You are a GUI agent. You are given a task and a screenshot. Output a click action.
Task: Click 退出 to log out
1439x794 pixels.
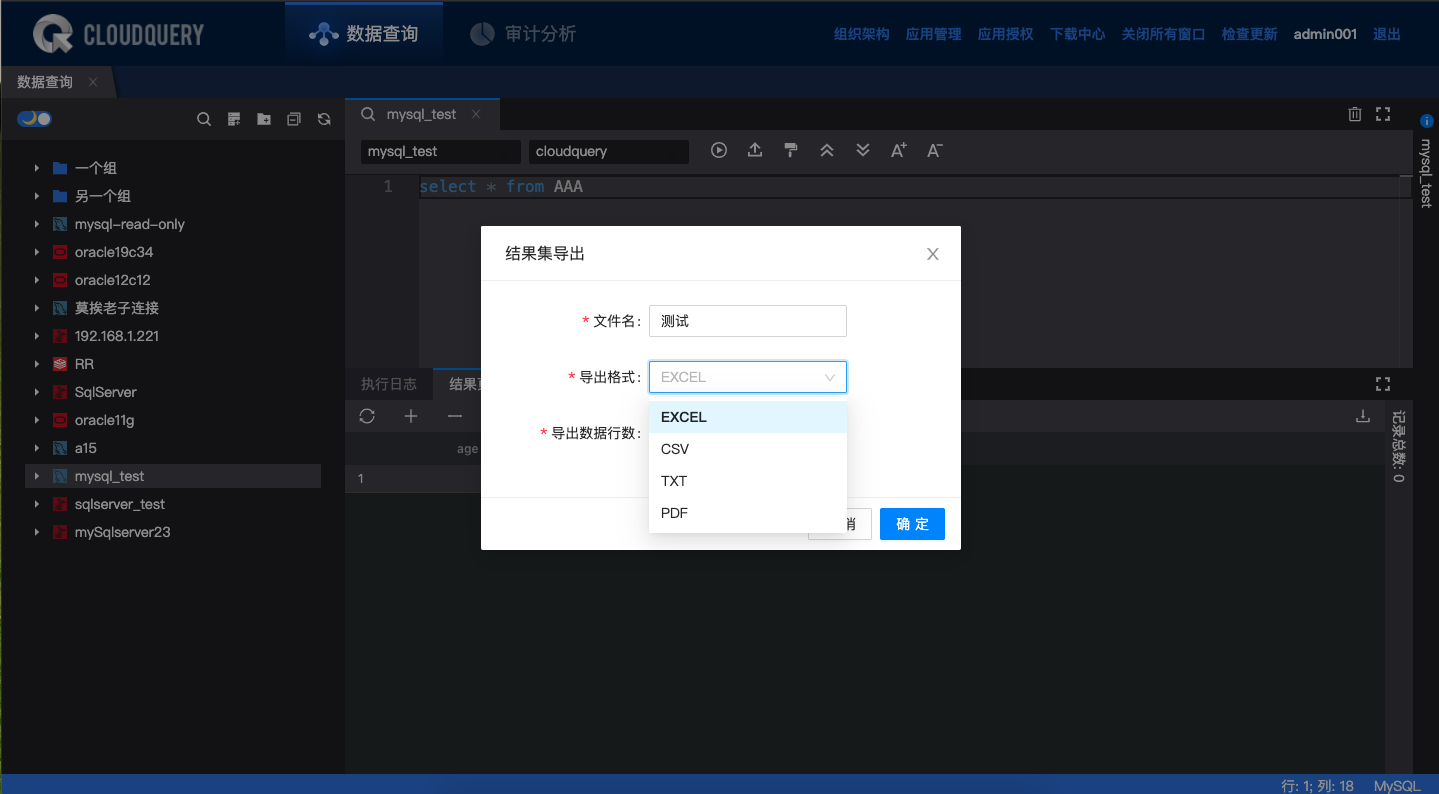1387,34
